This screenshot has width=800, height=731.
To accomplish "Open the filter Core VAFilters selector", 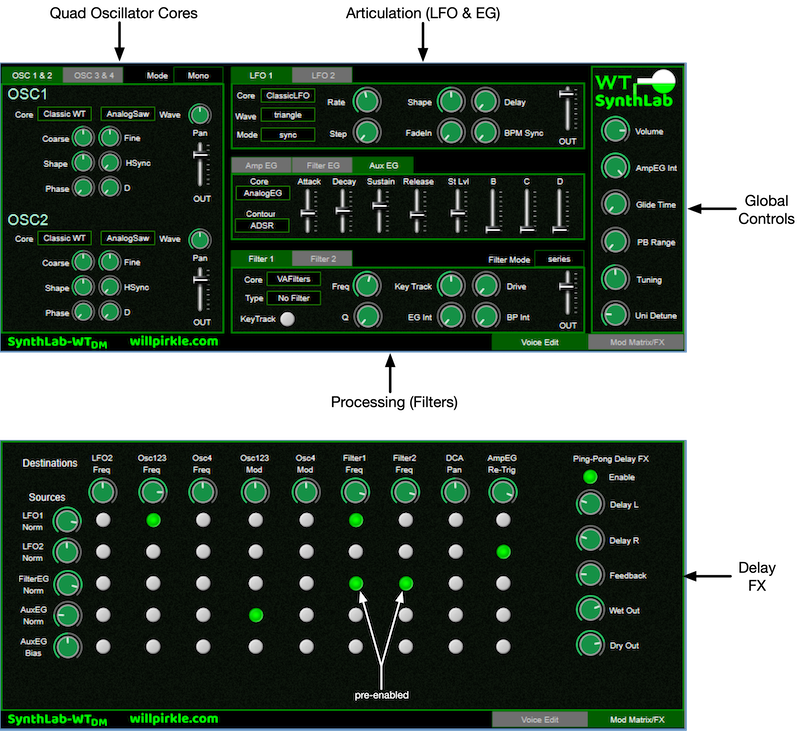I will pos(294,279).
